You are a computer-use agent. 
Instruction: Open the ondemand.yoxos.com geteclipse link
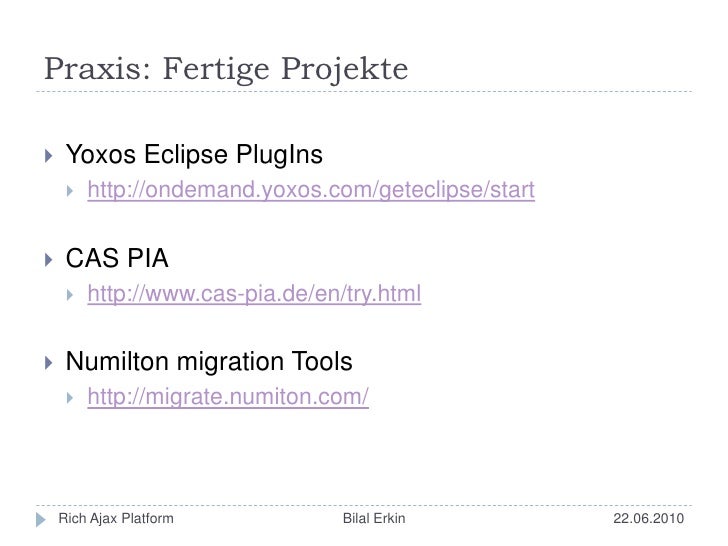(311, 190)
